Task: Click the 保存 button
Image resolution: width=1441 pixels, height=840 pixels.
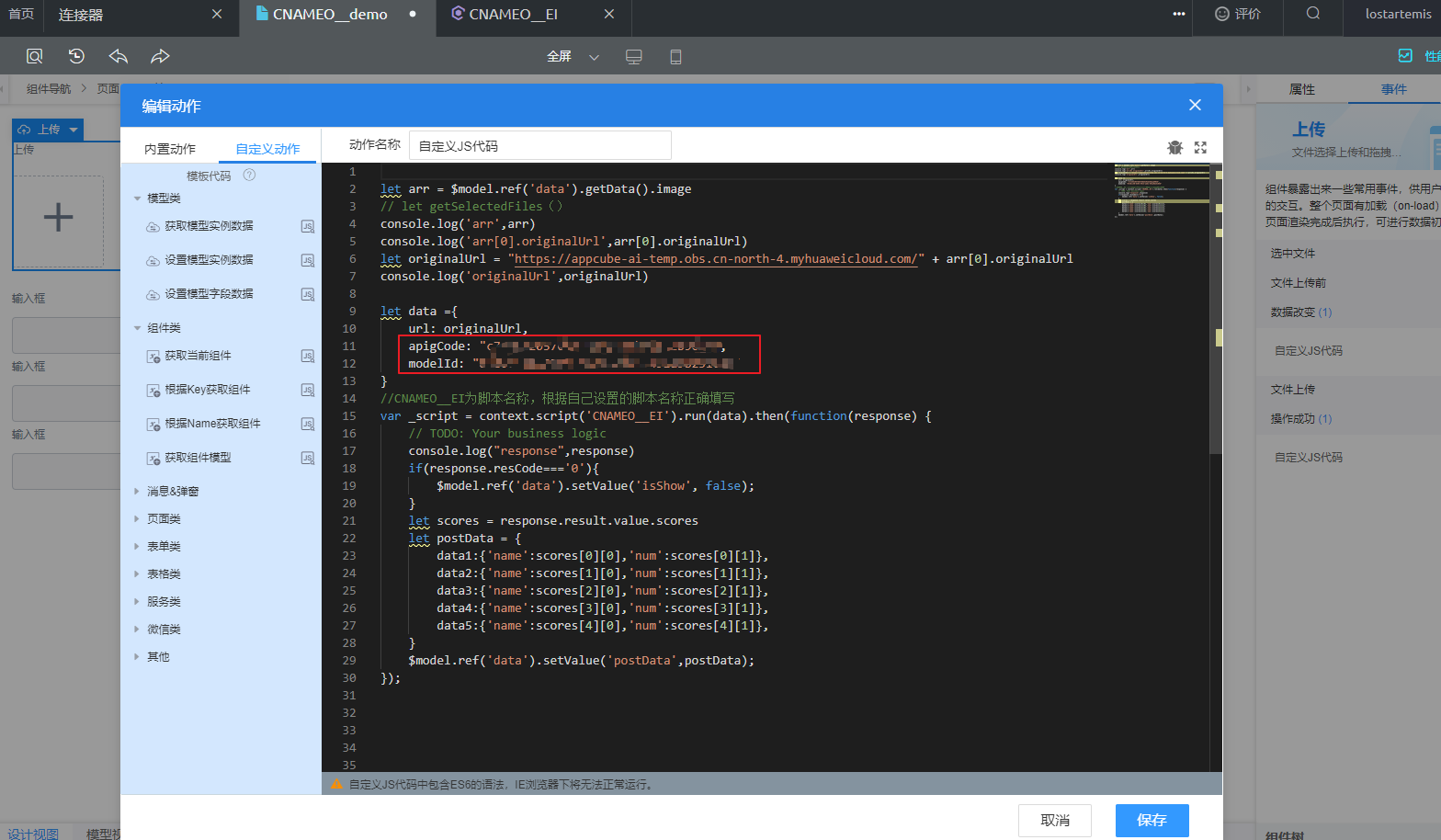Action: click(1152, 820)
